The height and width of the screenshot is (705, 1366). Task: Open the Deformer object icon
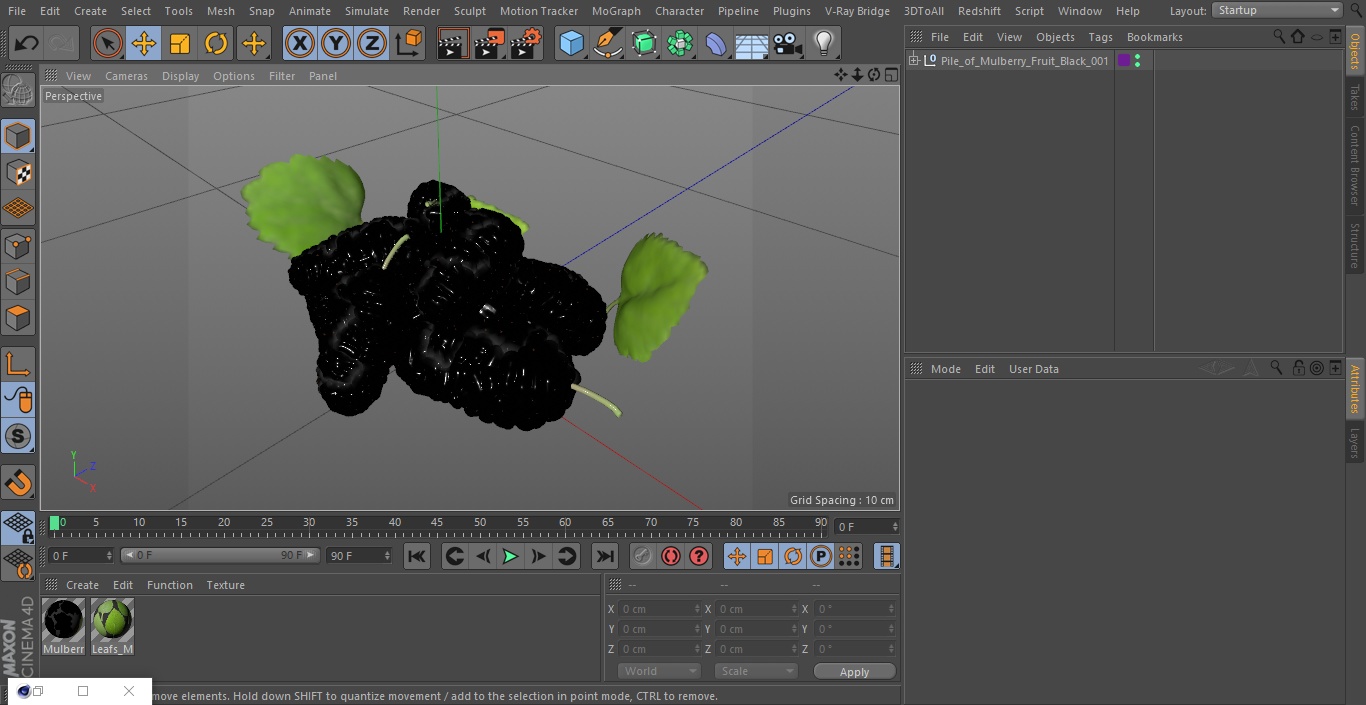pyautogui.click(x=716, y=43)
